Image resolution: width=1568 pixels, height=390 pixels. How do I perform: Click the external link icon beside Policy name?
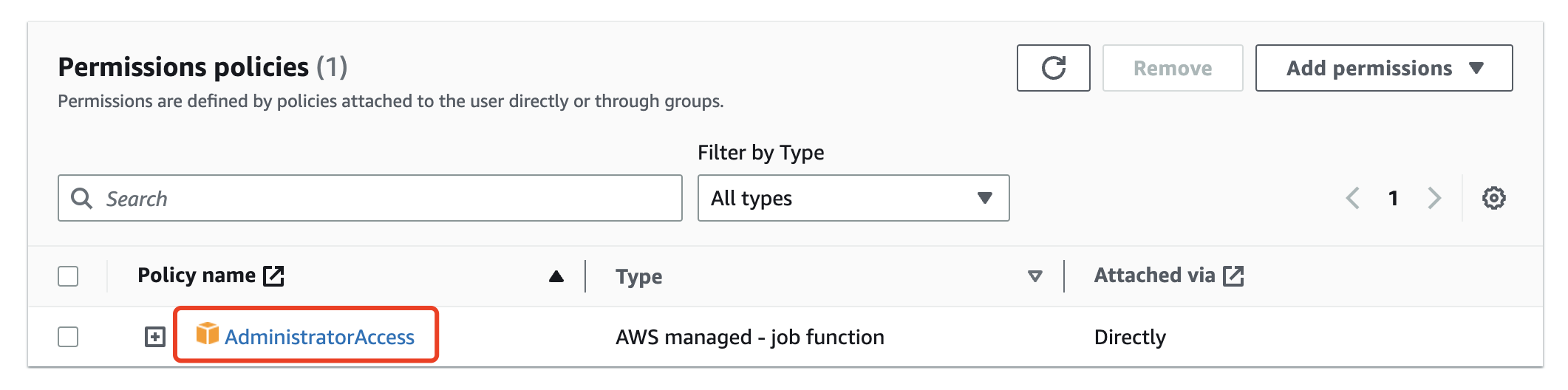(274, 276)
